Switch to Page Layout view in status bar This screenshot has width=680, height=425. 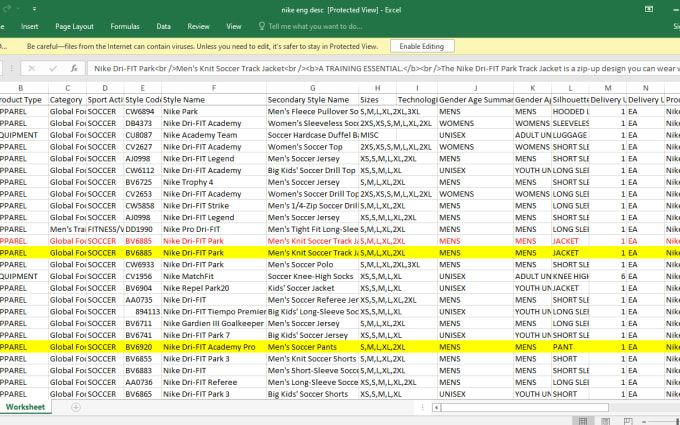tap(605, 421)
